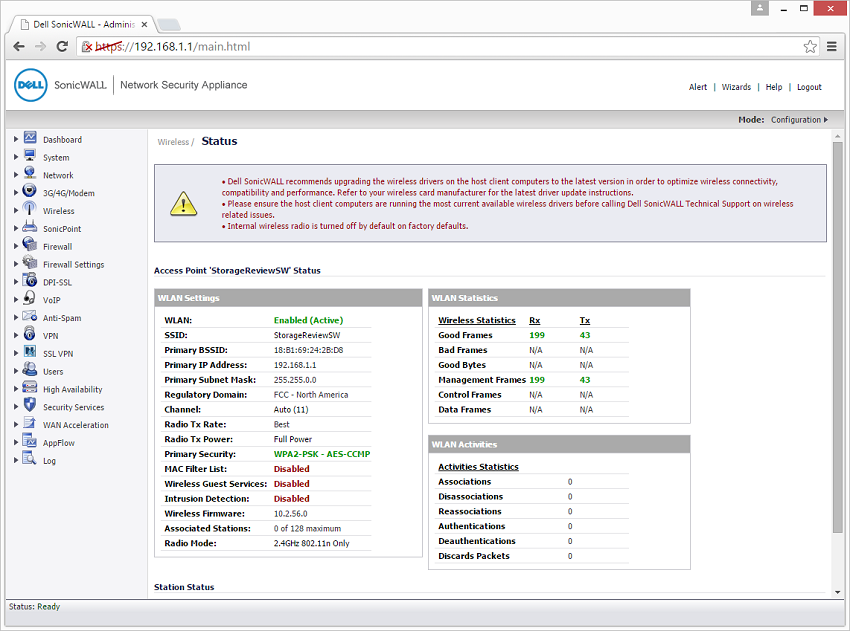Viewport: 850px width, 631px height.
Task: Select the Firewall Settings icon
Action: tap(30, 263)
